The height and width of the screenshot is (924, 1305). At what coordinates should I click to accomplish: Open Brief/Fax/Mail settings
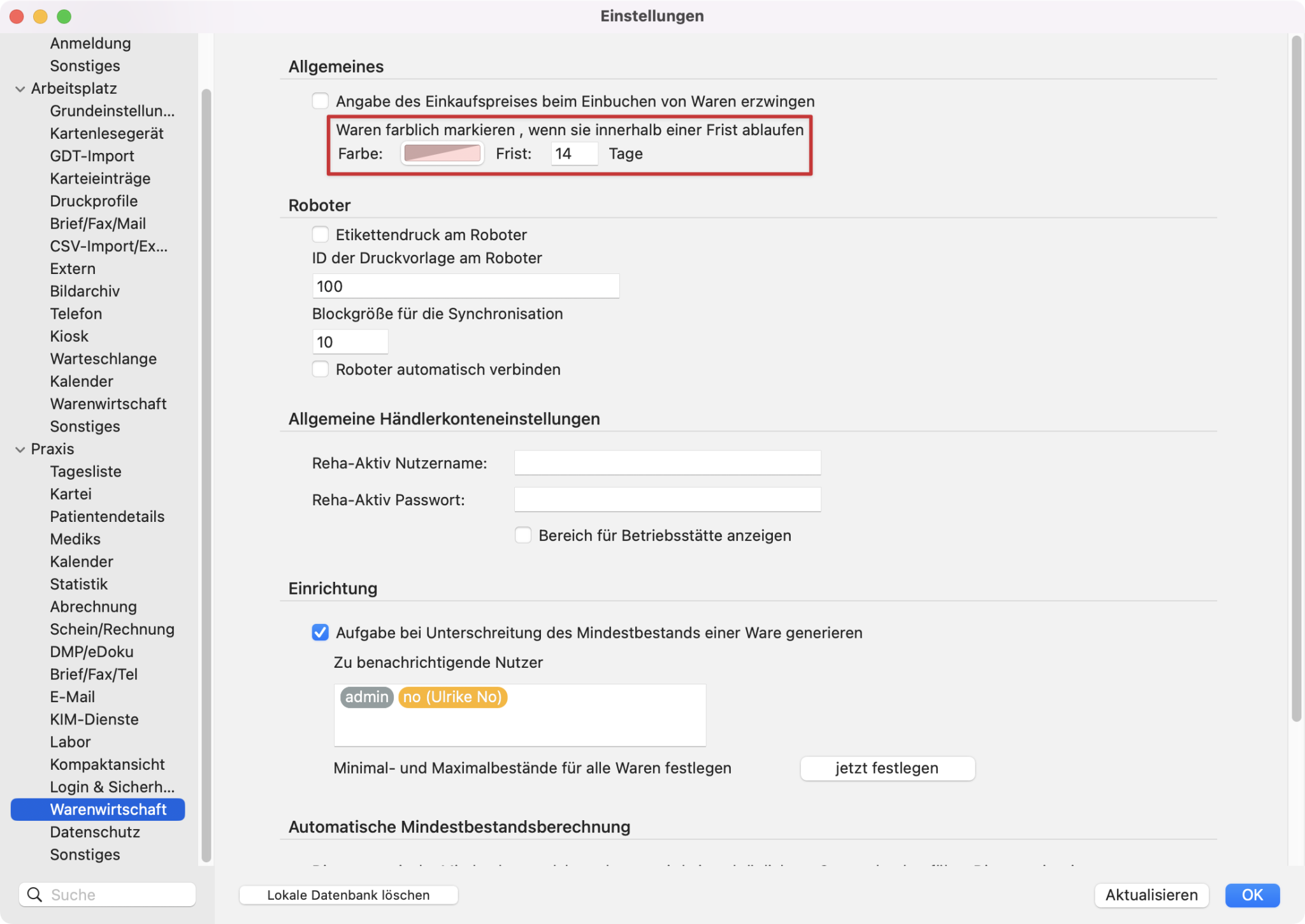(97, 224)
